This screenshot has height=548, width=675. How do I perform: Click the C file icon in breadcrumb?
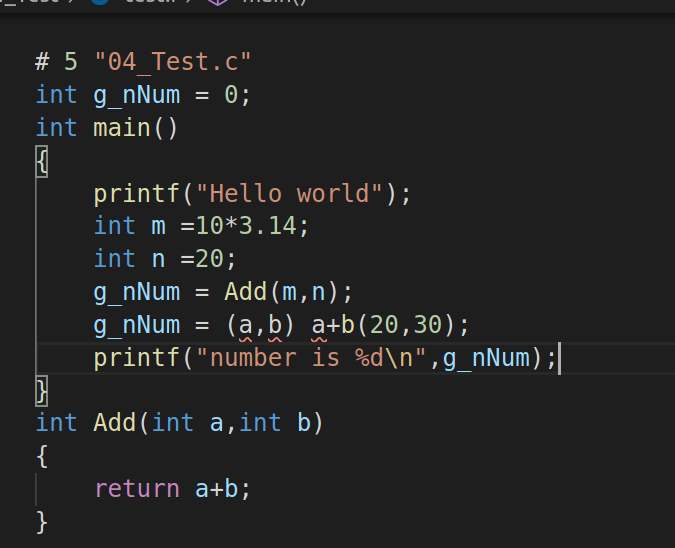pos(100,2)
